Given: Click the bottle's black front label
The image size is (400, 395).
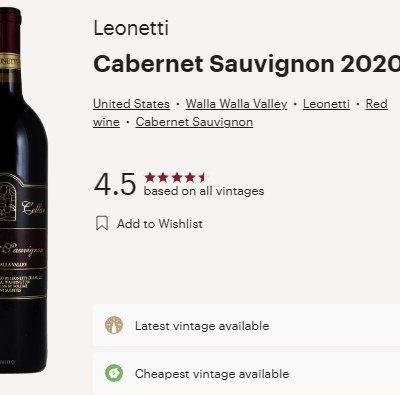Looking at the screenshot, I should (23, 238).
